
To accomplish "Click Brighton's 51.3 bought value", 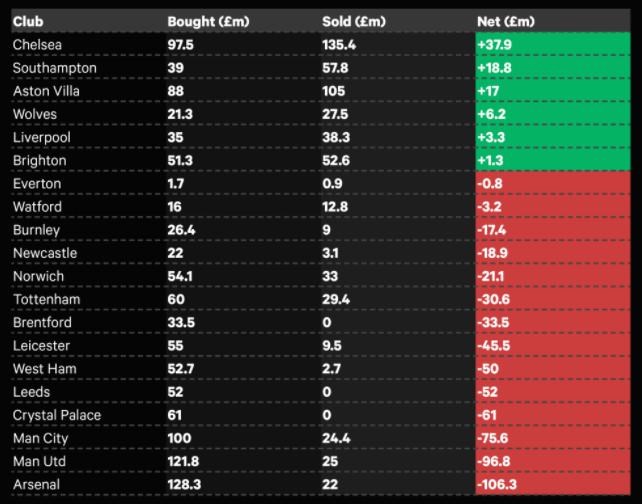I will click(182, 160).
